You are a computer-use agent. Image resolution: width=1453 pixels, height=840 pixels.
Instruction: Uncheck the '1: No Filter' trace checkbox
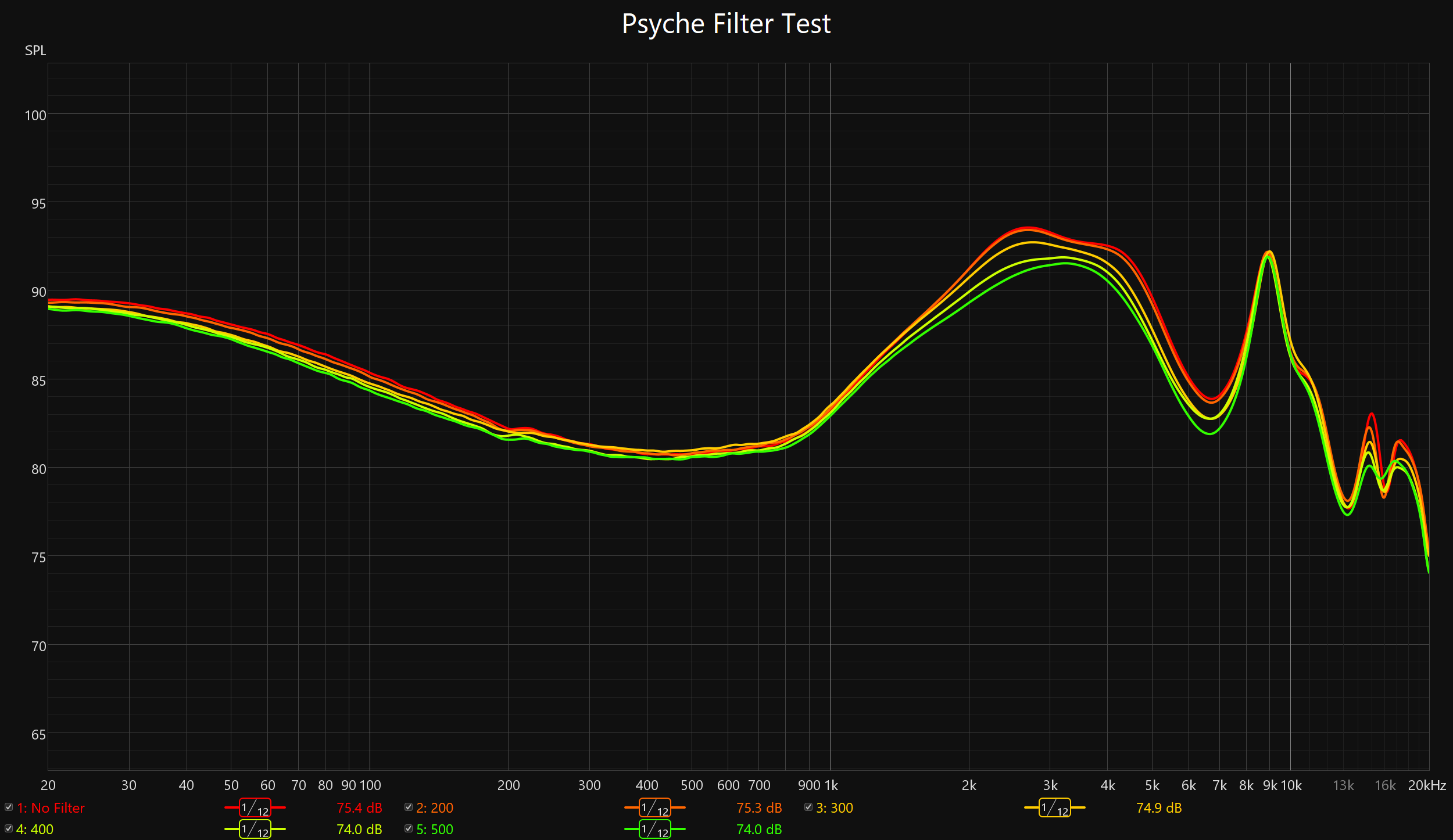pyautogui.click(x=9, y=807)
